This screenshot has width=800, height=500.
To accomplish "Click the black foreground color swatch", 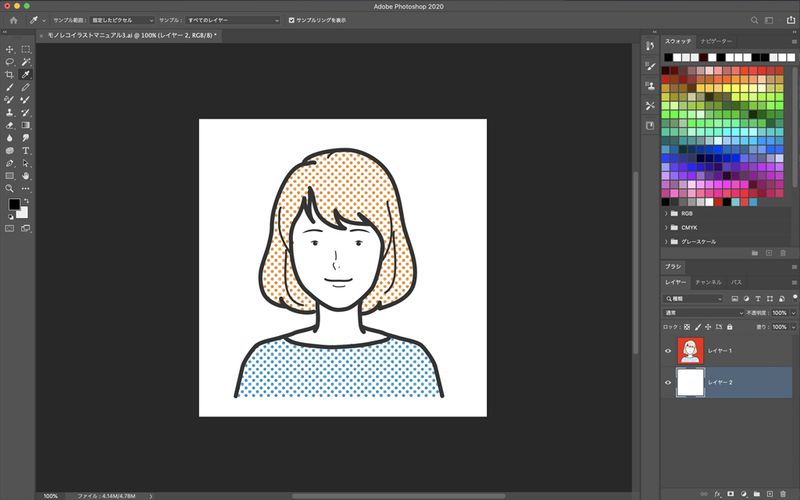I will (14, 204).
